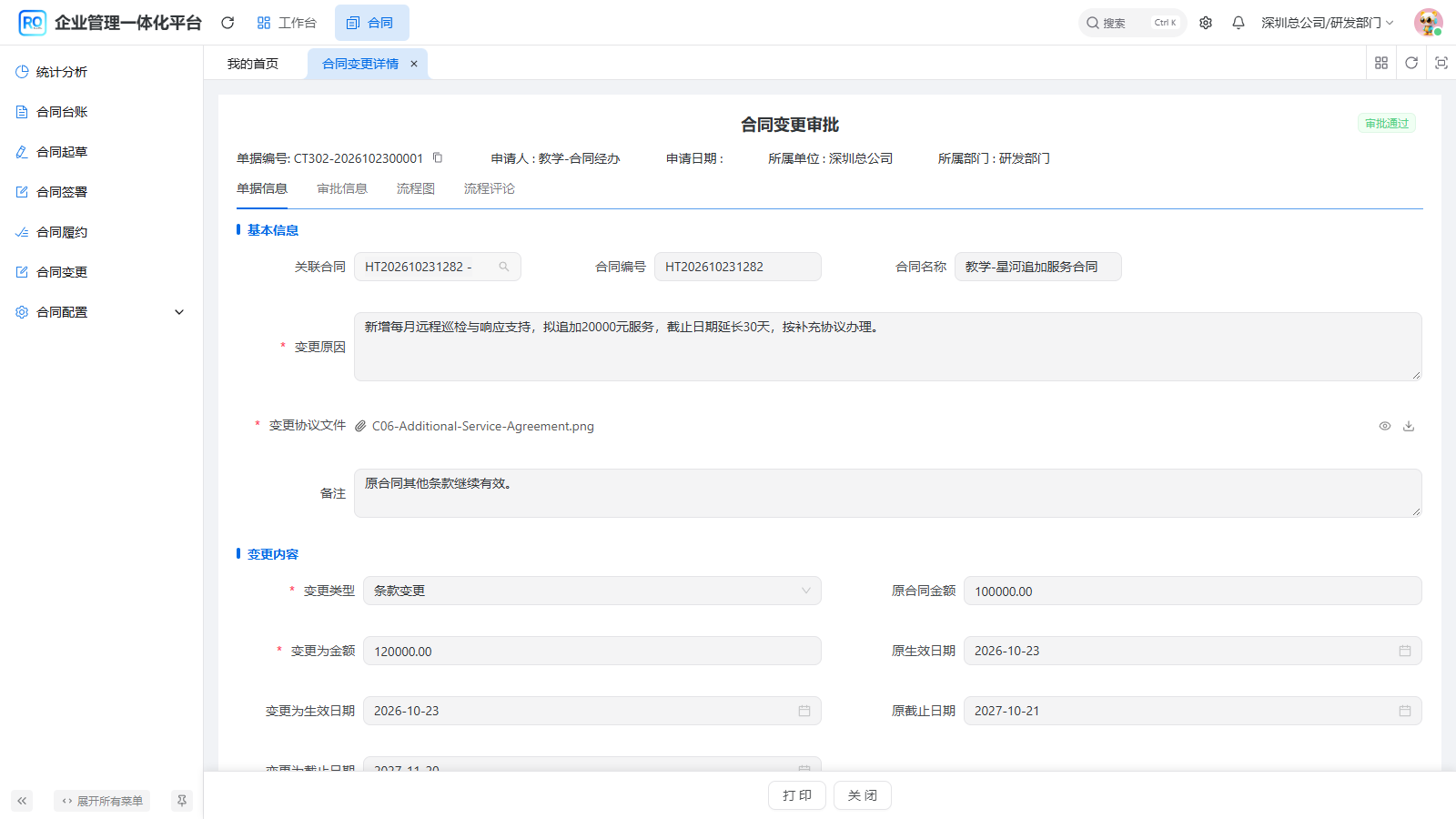Viewport: 1456px width, 819px height.
Task: Preview the attached agreement file with eye icon
Action: point(1385,426)
